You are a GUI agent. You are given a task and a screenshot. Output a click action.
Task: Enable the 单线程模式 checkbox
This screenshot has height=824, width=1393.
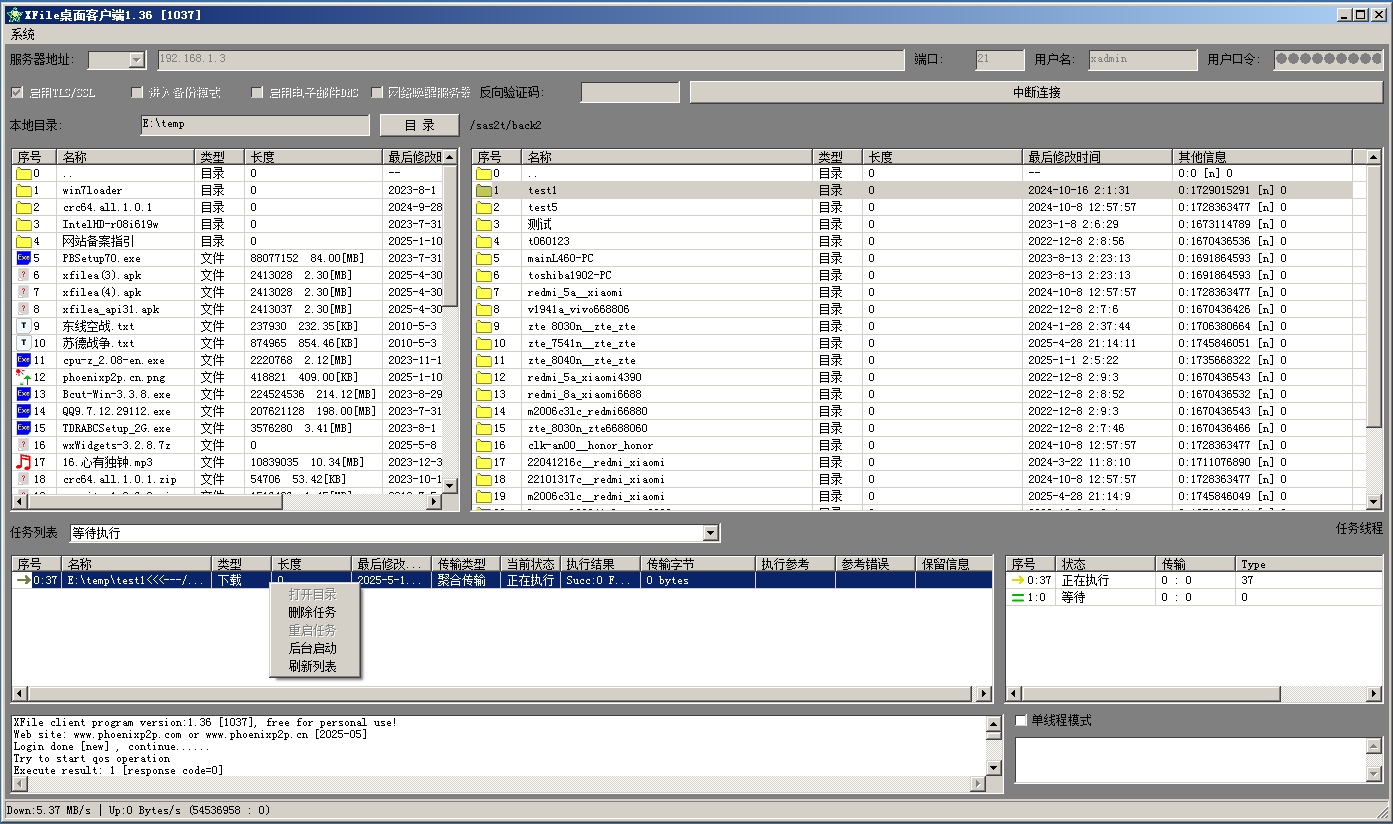point(1021,720)
